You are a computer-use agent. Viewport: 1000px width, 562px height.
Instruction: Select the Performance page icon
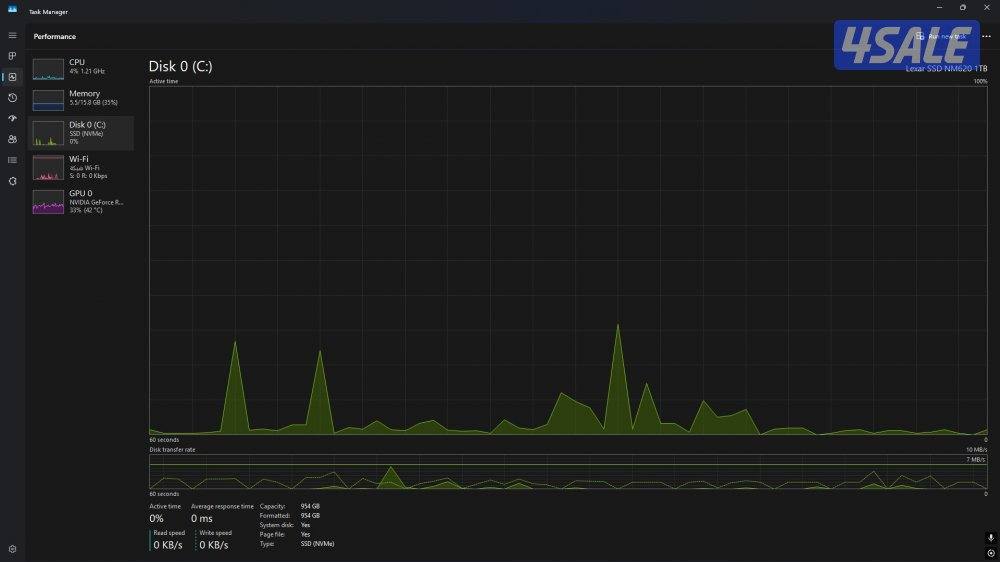(x=12, y=77)
